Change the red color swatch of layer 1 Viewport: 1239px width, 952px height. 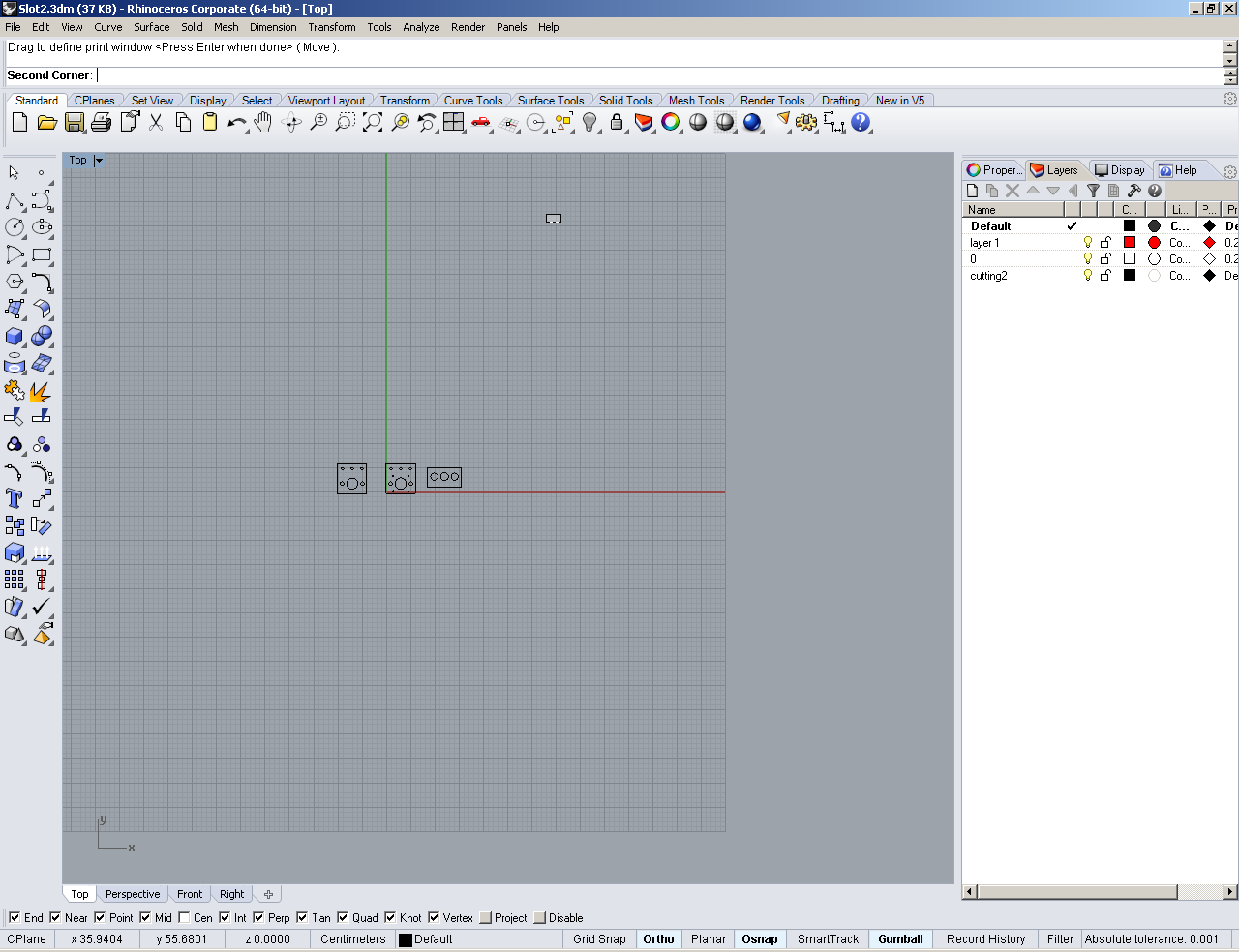click(x=1129, y=243)
